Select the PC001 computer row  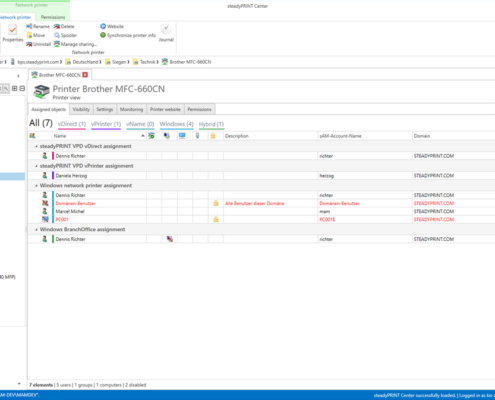[x=261, y=219]
